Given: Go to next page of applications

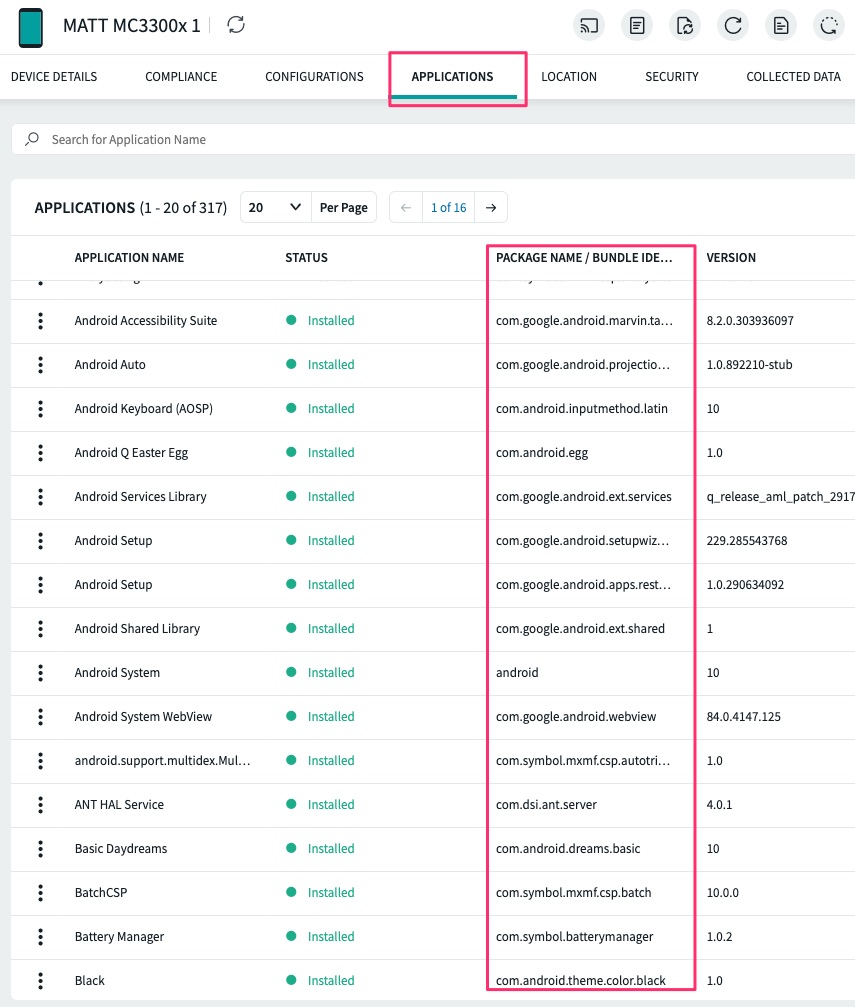Looking at the screenshot, I should [491, 208].
